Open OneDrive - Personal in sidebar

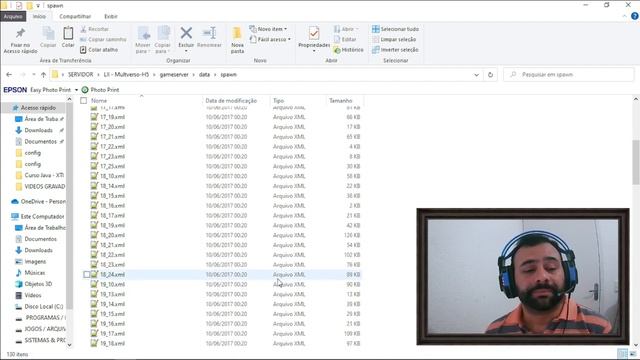39,202
